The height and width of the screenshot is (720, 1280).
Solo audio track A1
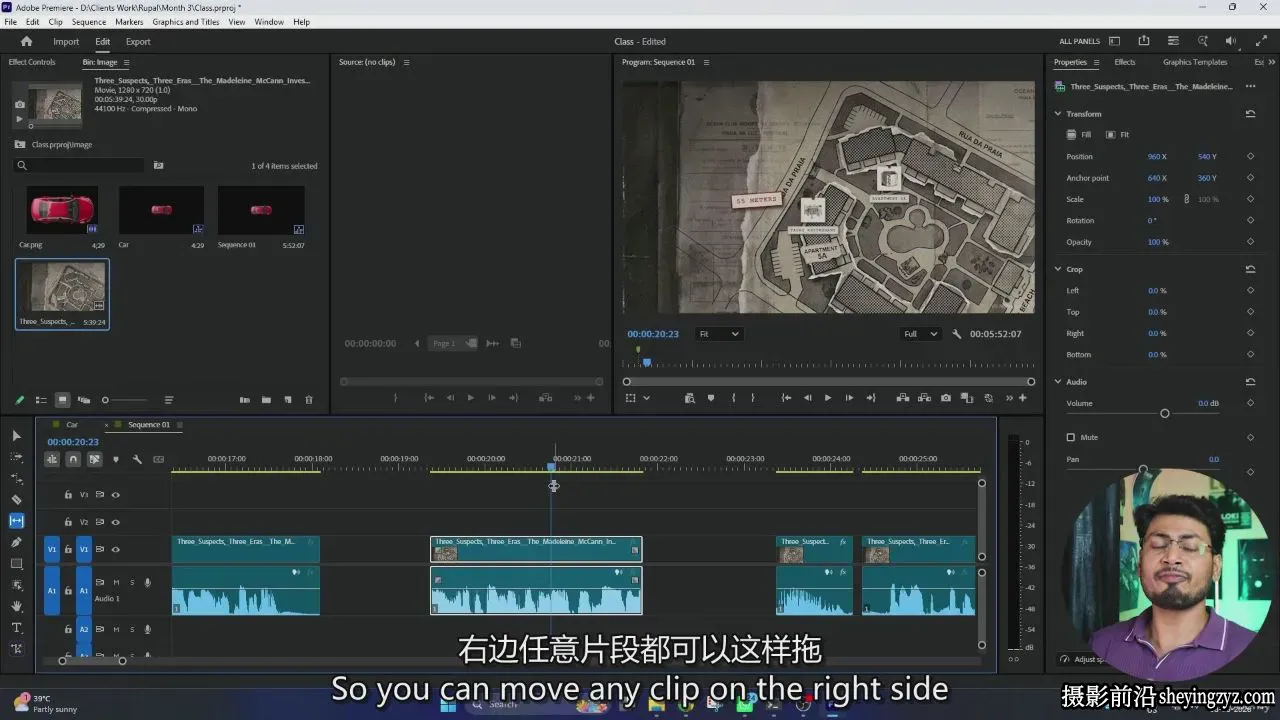click(x=131, y=582)
